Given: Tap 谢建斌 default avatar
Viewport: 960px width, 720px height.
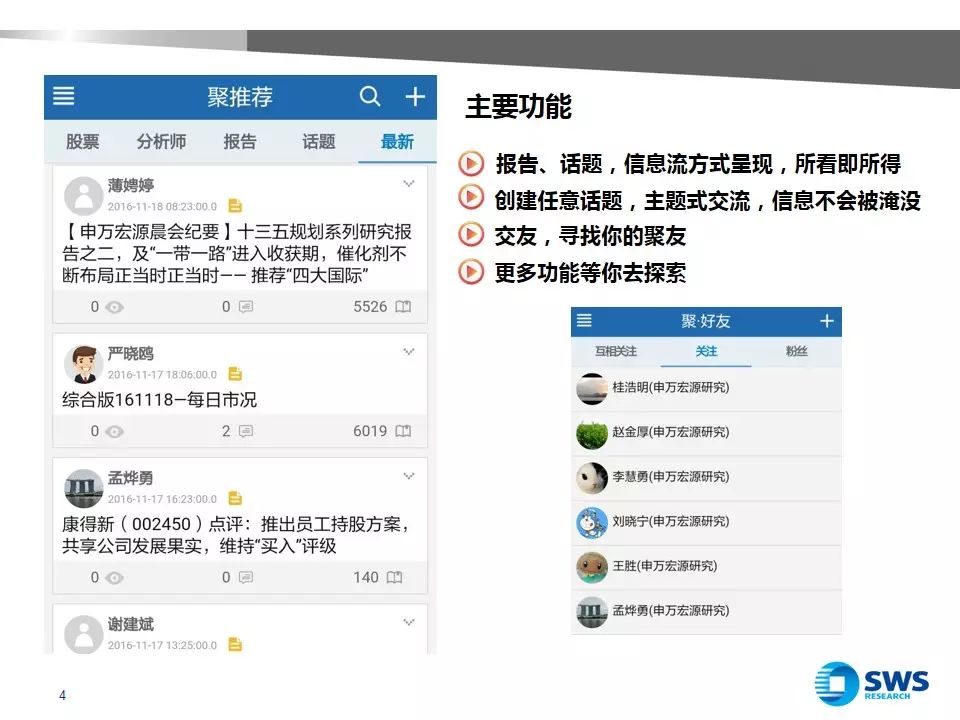Looking at the screenshot, I should (x=83, y=634).
